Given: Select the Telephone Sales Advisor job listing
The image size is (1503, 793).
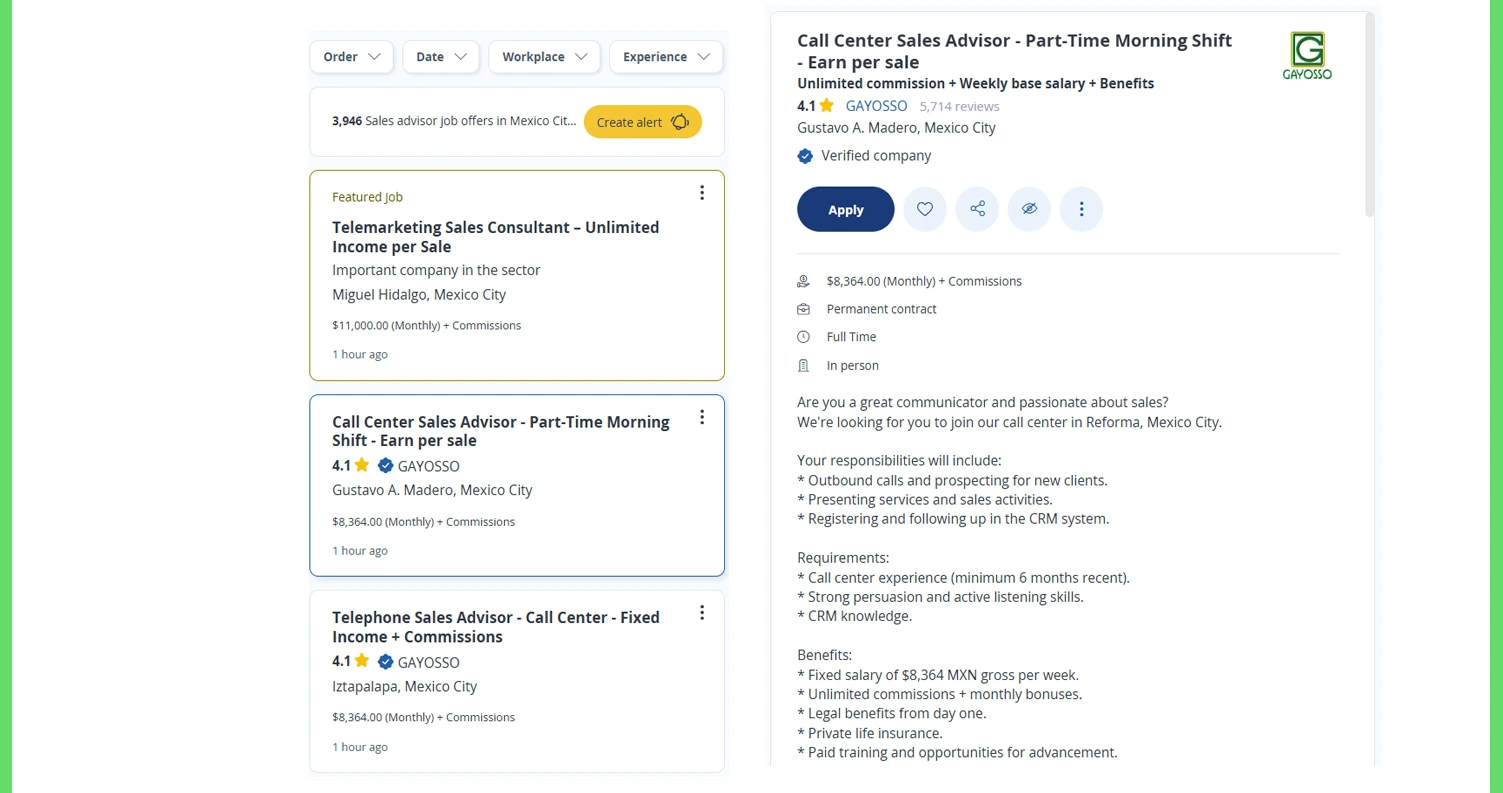Looking at the screenshot, I should pos(495,627).
